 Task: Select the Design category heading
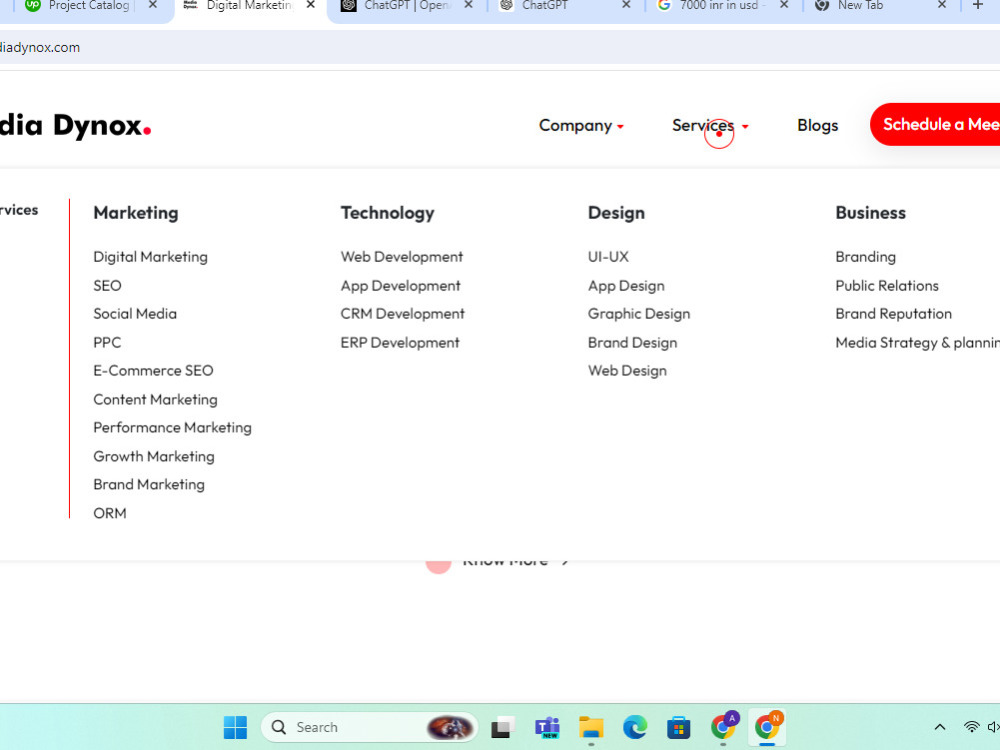click(617, 213)
